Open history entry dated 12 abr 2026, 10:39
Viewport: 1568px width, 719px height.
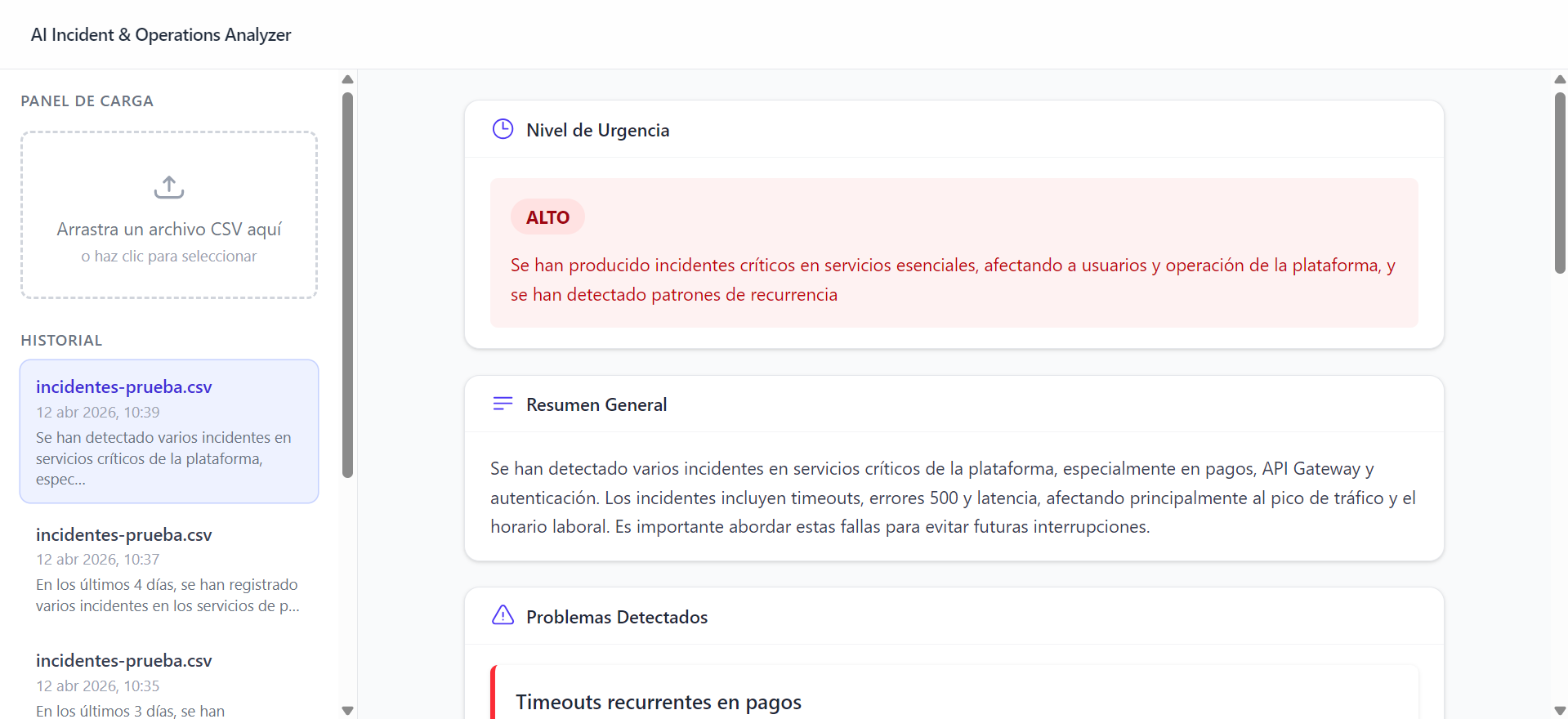pos(169,431)
